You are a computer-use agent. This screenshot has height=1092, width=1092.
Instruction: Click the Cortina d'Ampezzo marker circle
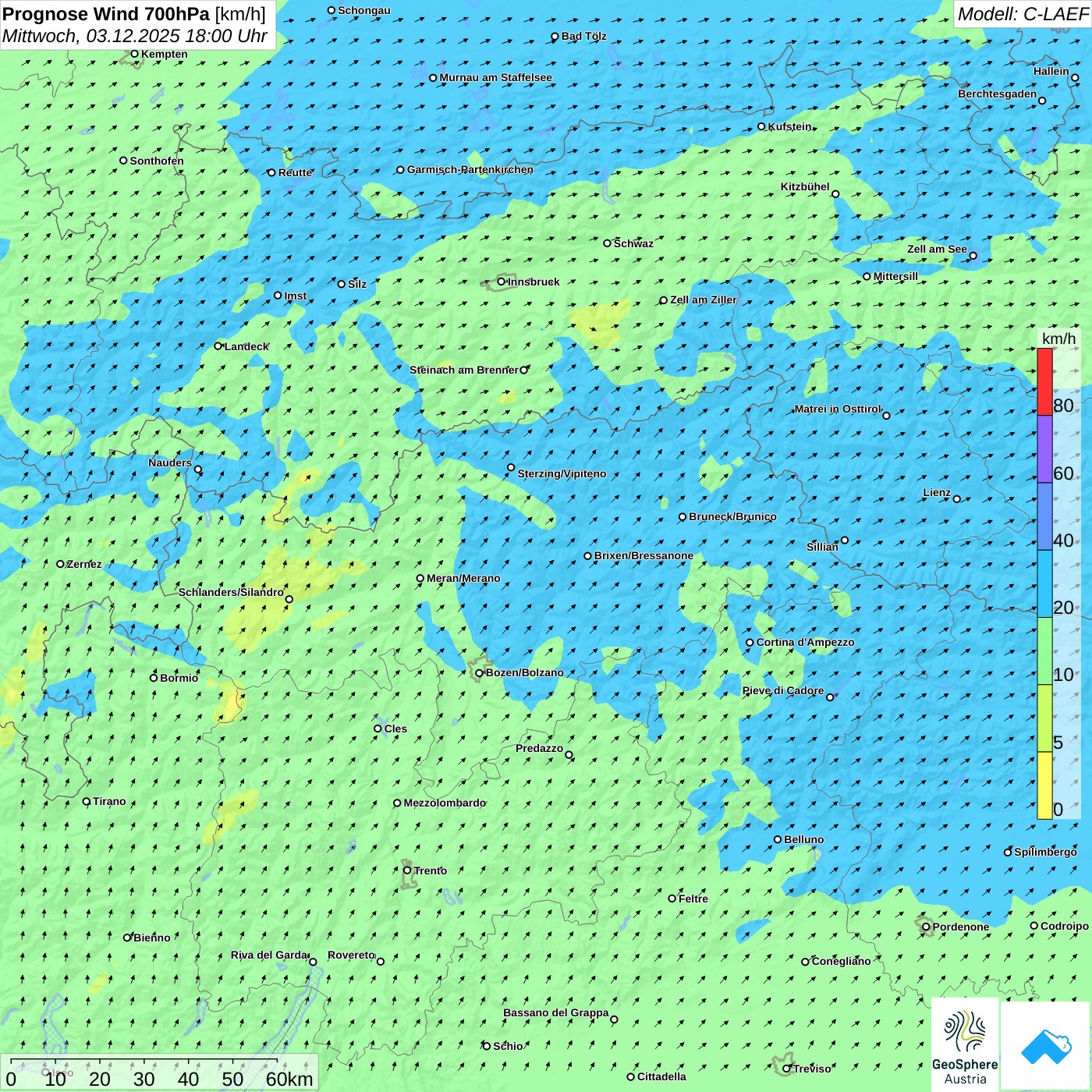pyautogui.click(x=750, y=643)
